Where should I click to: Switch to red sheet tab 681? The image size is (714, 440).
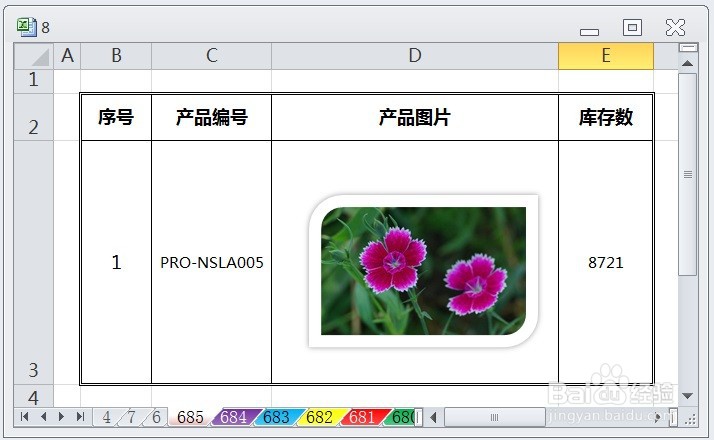tap(362, 417)
